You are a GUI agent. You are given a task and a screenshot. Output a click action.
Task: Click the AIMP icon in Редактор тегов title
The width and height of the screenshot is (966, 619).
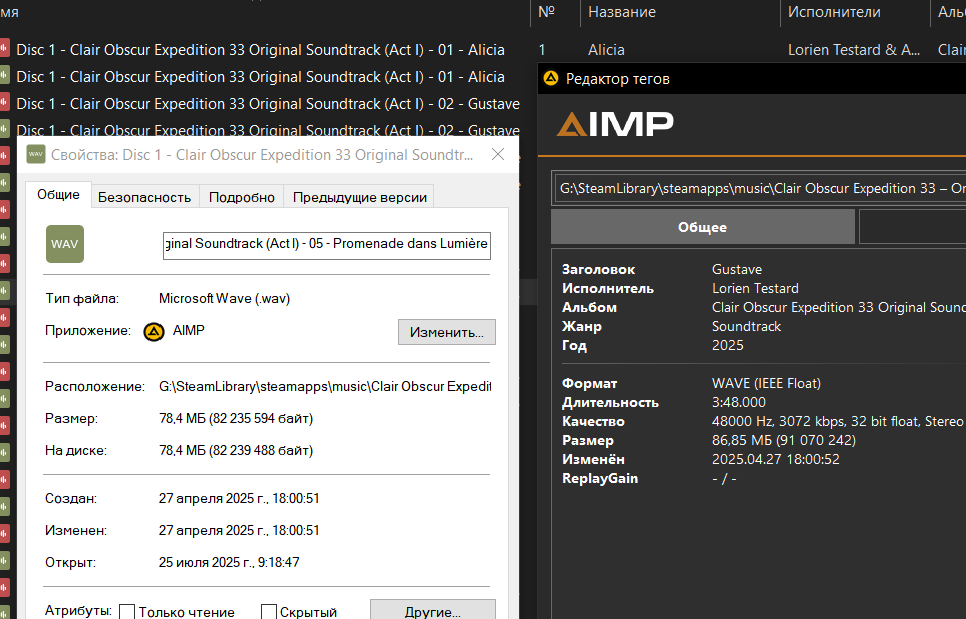(551, 78)
